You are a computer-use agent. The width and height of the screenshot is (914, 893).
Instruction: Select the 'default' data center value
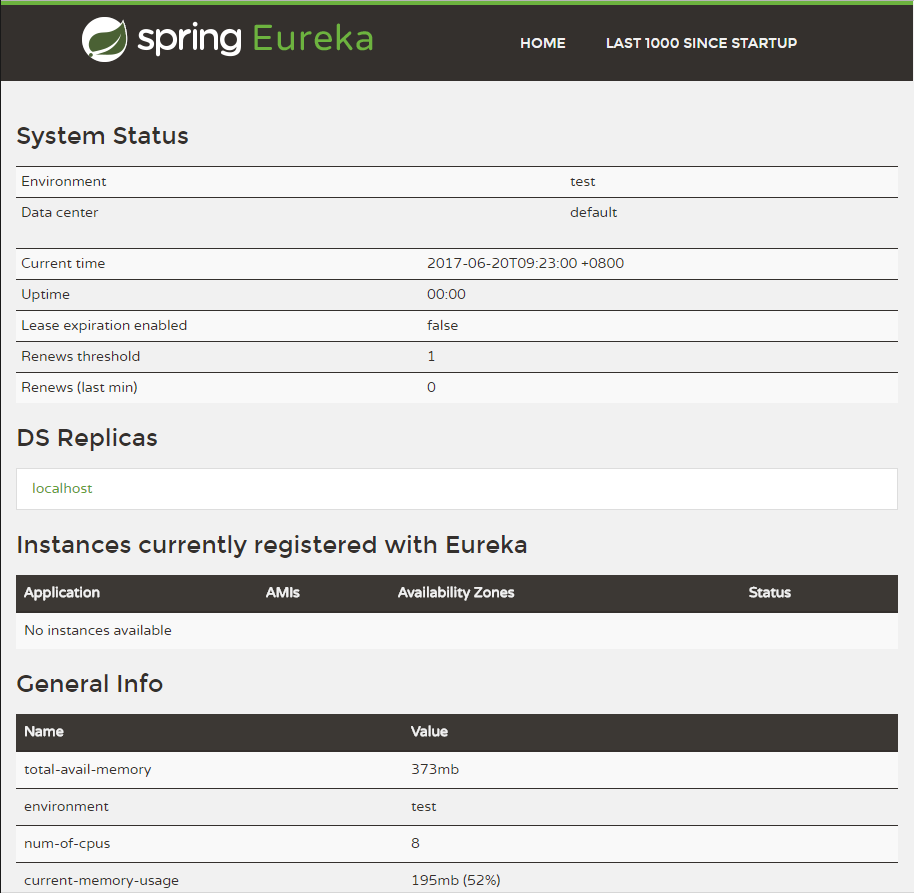point(593,212)
